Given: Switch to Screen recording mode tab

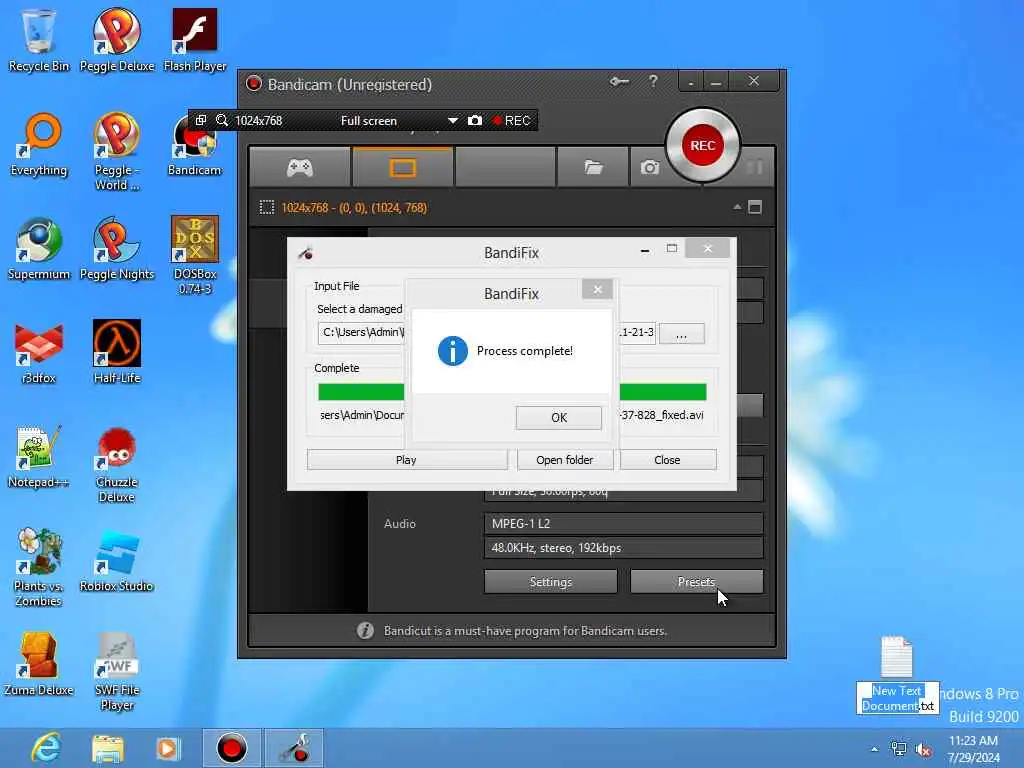Looking at the screenshot, I should tap(403, 168).
